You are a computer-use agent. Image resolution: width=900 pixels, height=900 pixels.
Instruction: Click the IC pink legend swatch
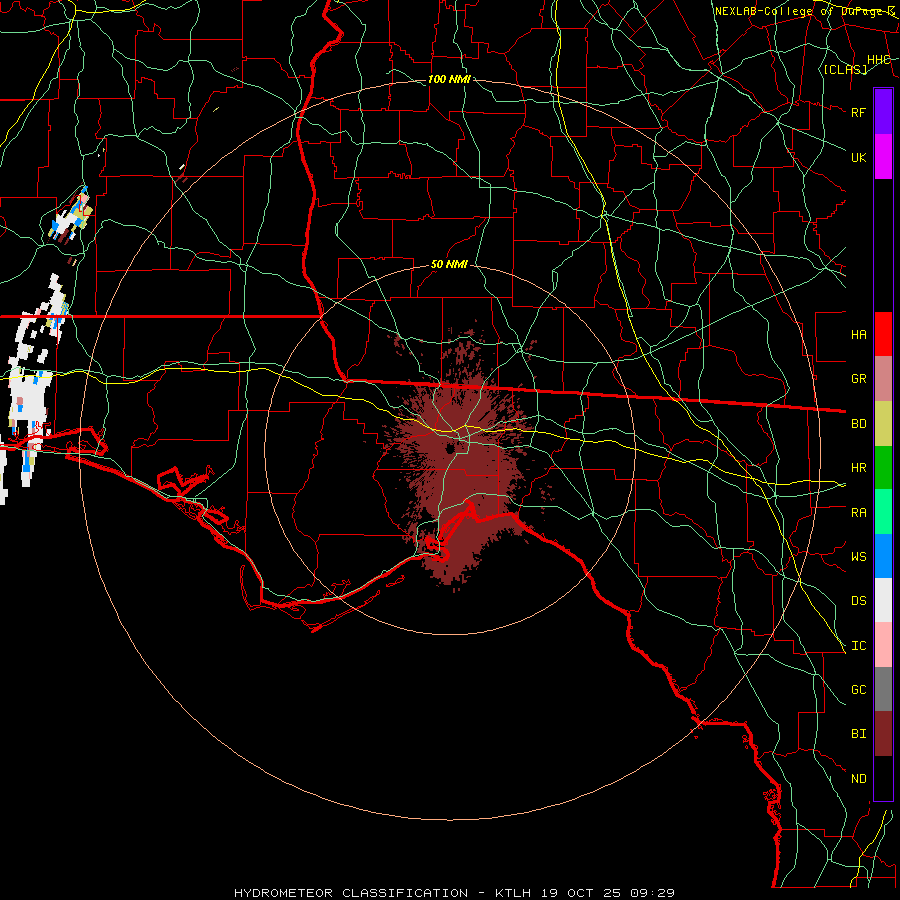coord(883,645)
